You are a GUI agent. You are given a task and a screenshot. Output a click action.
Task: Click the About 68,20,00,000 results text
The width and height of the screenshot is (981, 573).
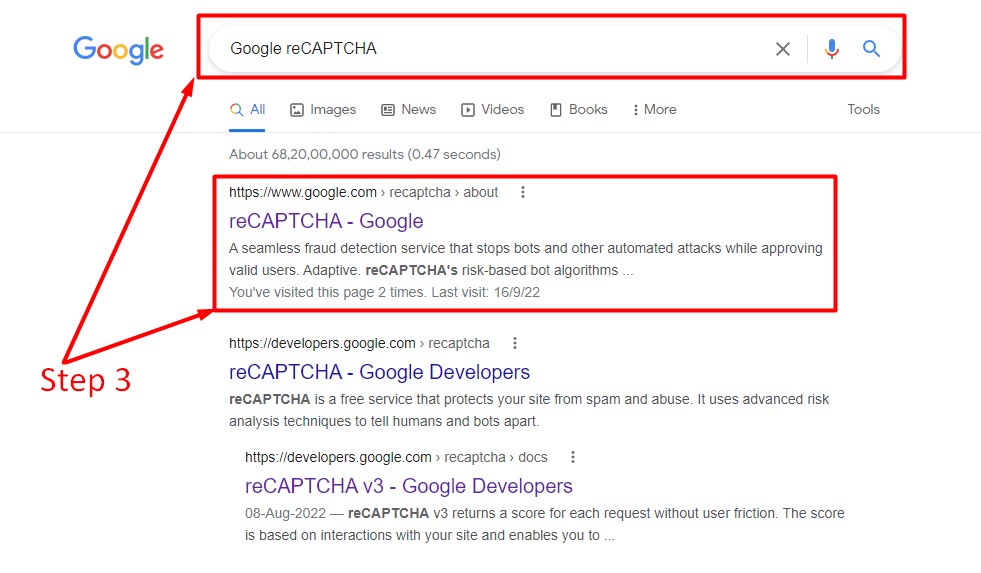pyautogui.click(x=365, y=155)
